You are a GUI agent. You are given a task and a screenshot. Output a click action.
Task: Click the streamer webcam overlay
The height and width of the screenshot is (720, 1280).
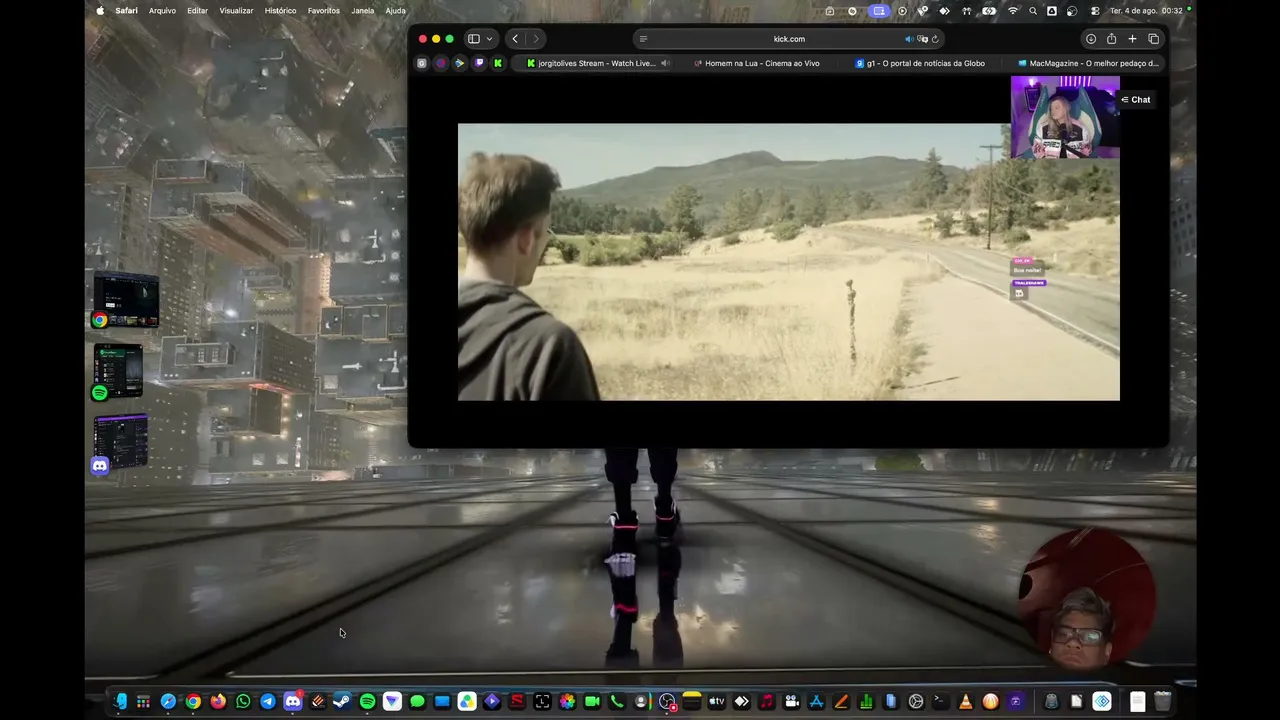coord(1065,117)
